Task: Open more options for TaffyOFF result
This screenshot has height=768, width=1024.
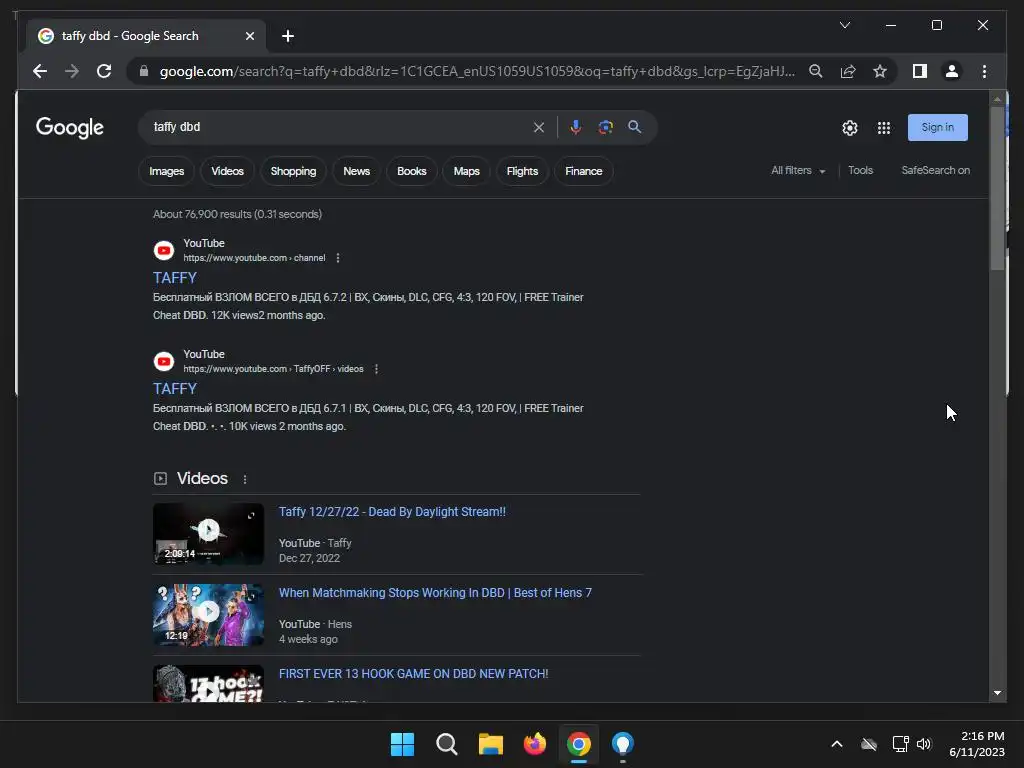Action: click(376, 369)
